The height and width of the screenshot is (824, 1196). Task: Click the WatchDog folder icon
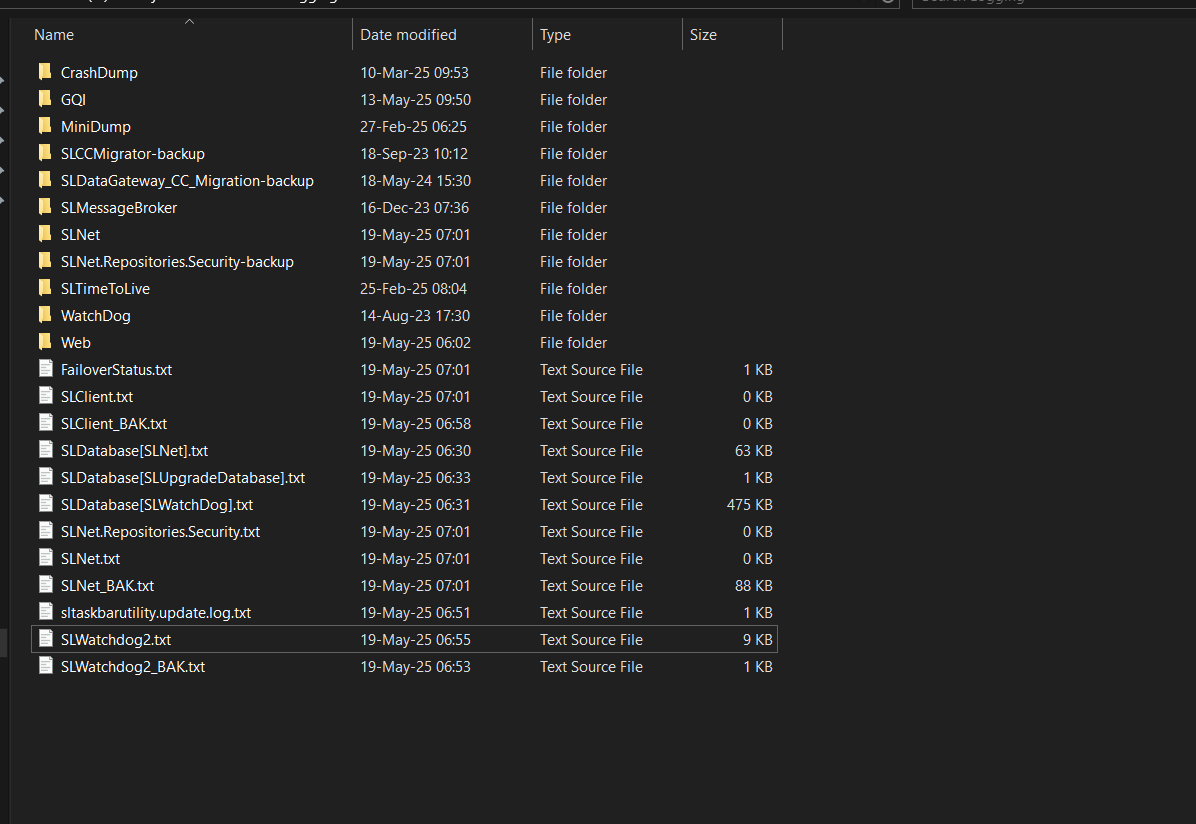tap(45, 315)
